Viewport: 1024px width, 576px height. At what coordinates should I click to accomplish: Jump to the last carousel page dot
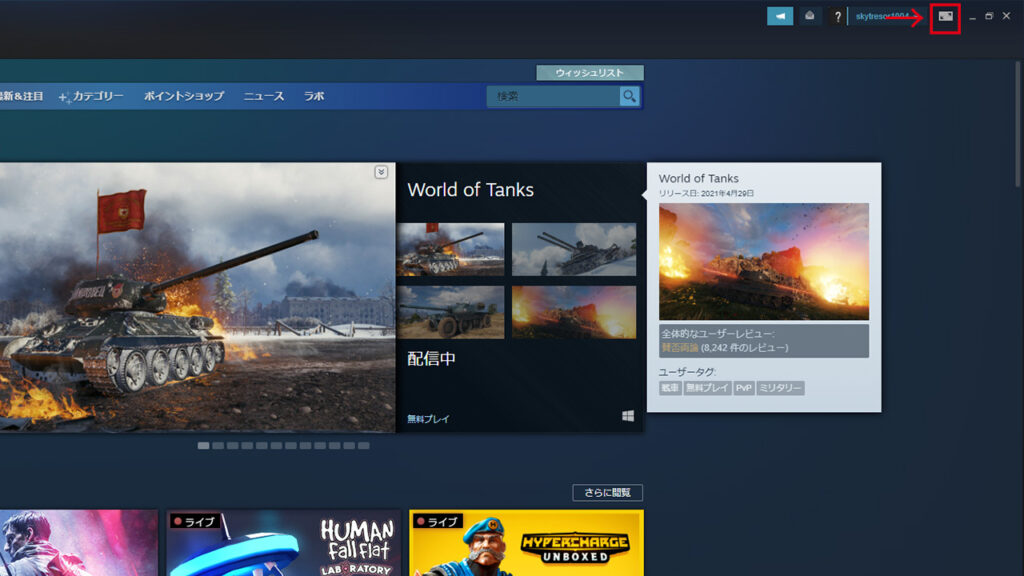[x=364, y=445]
